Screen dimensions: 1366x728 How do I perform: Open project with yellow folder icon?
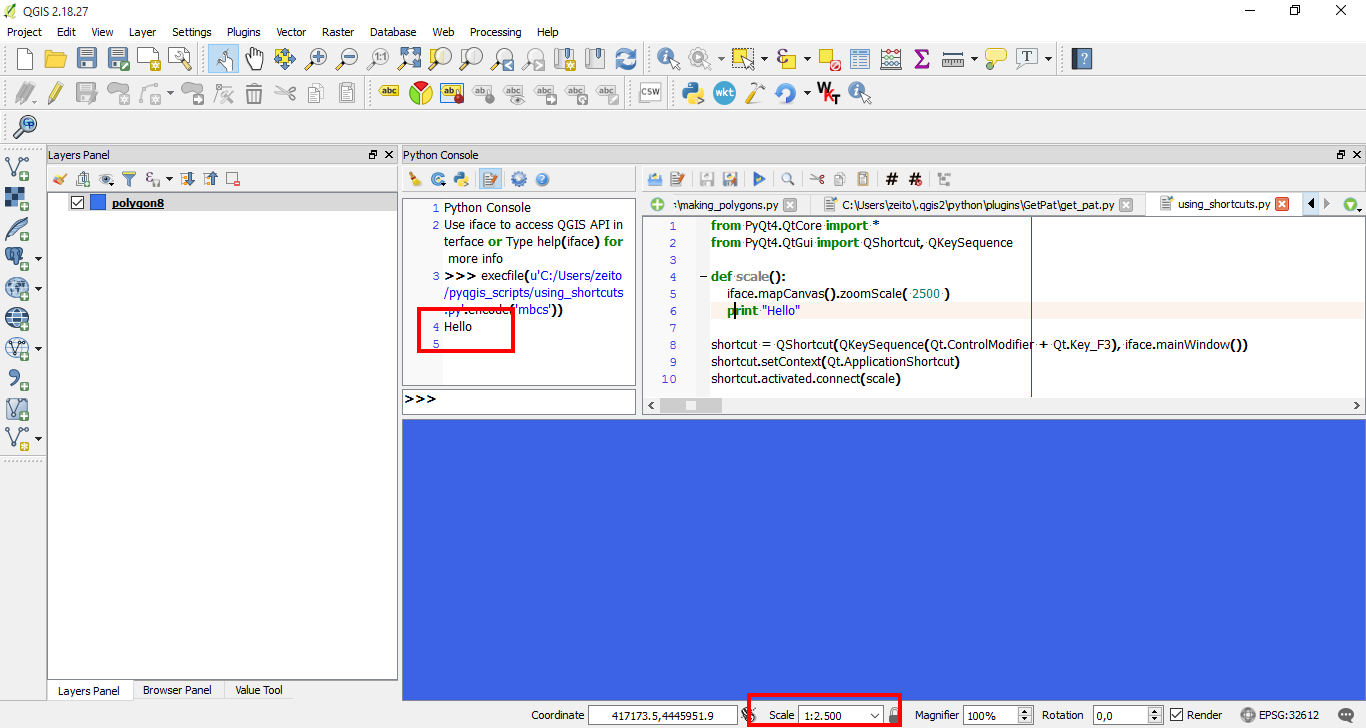56,59
